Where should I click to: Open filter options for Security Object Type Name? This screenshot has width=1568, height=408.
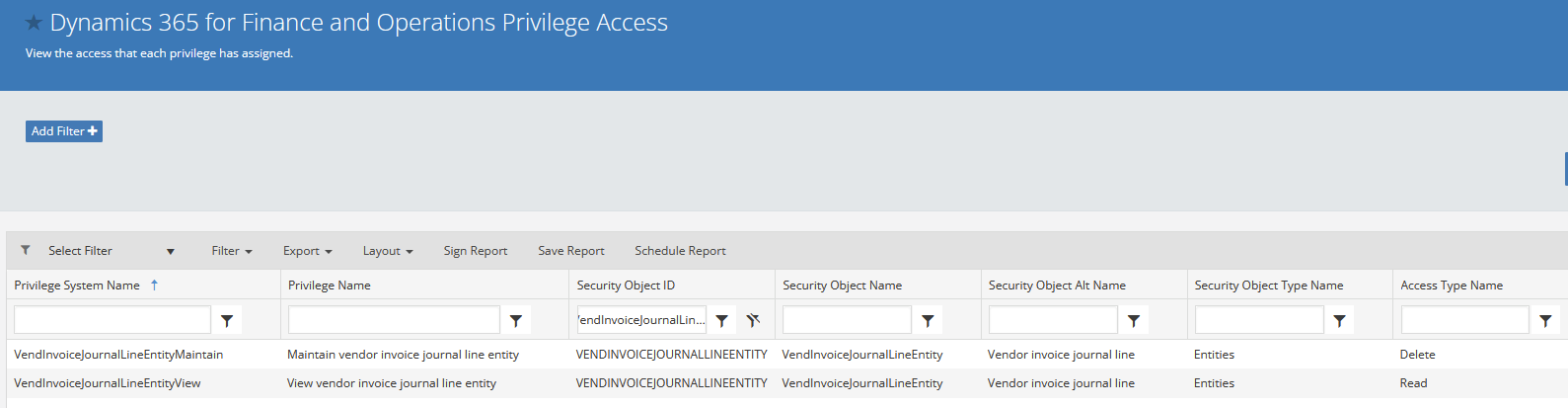click(1340, 320)
